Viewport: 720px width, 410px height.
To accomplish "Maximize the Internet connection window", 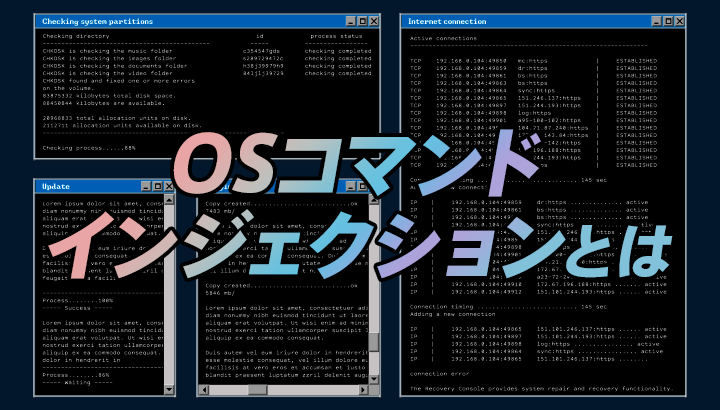I will pyautogui.click(x=668, y=21).
